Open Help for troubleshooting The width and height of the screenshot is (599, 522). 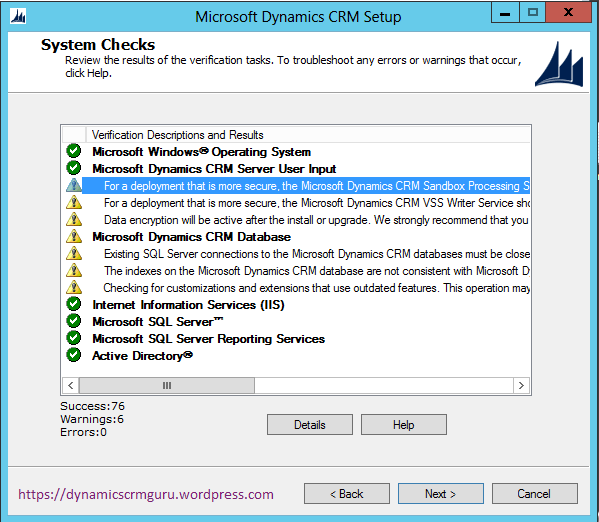pyautogui.click(x=404, y=425)
